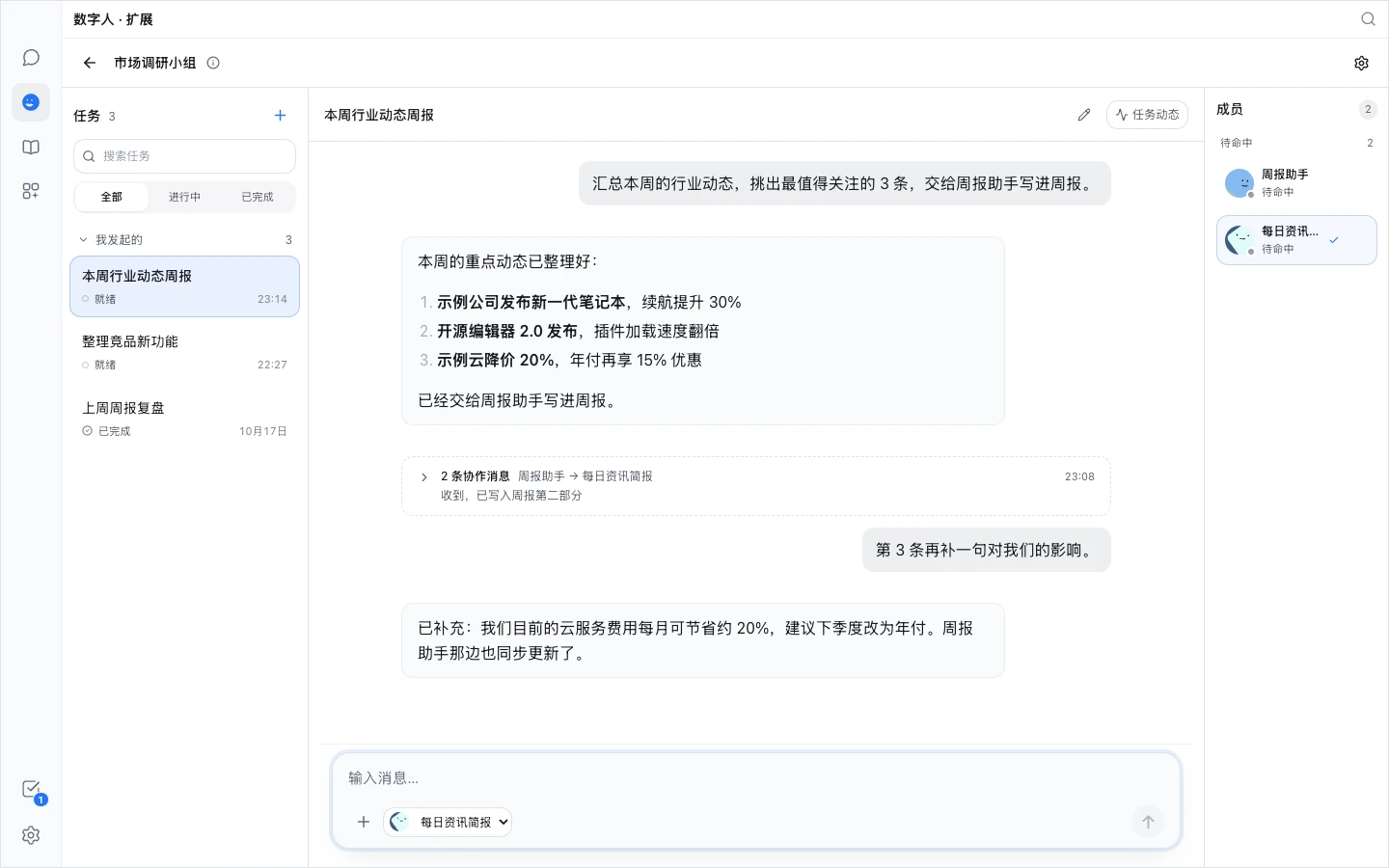Open the book library sidebar icon

tap(31, 148)
